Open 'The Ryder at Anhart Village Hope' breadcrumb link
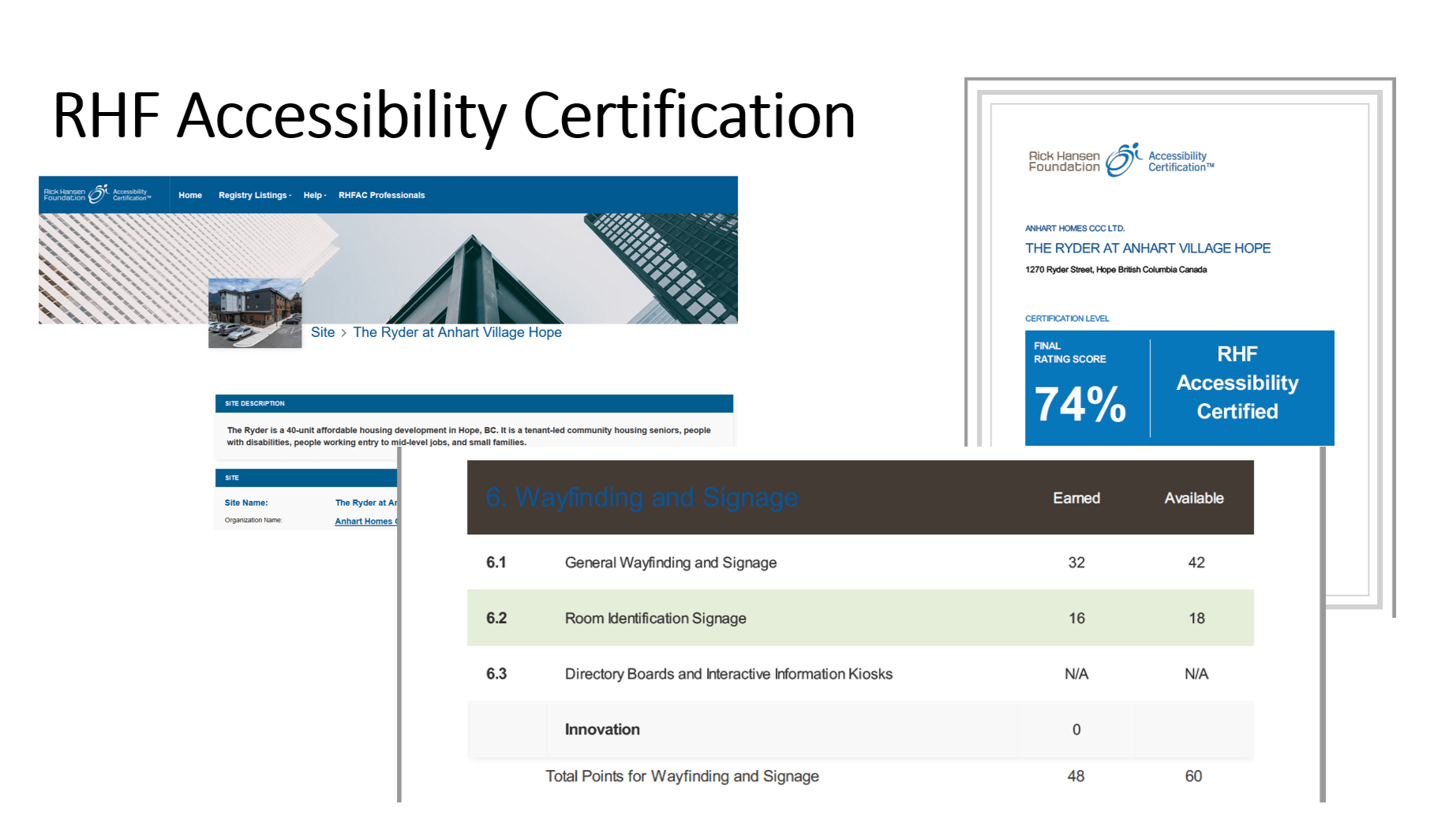 click(458, 332)
